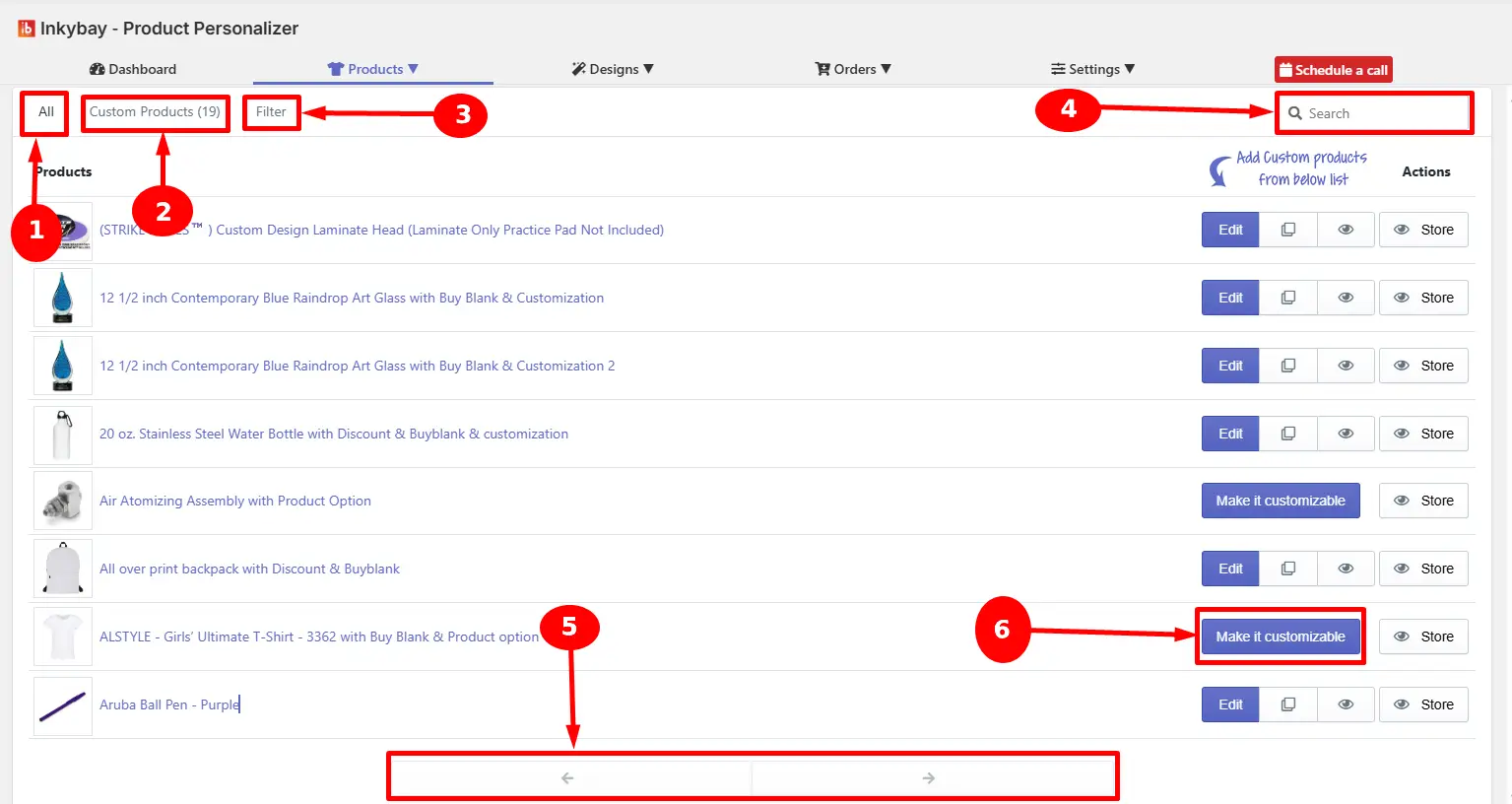Viewport: 1512px width, 804px height.
Task: Open Air Atomizing Assembly with Product Option link
Action: [235, 501]
